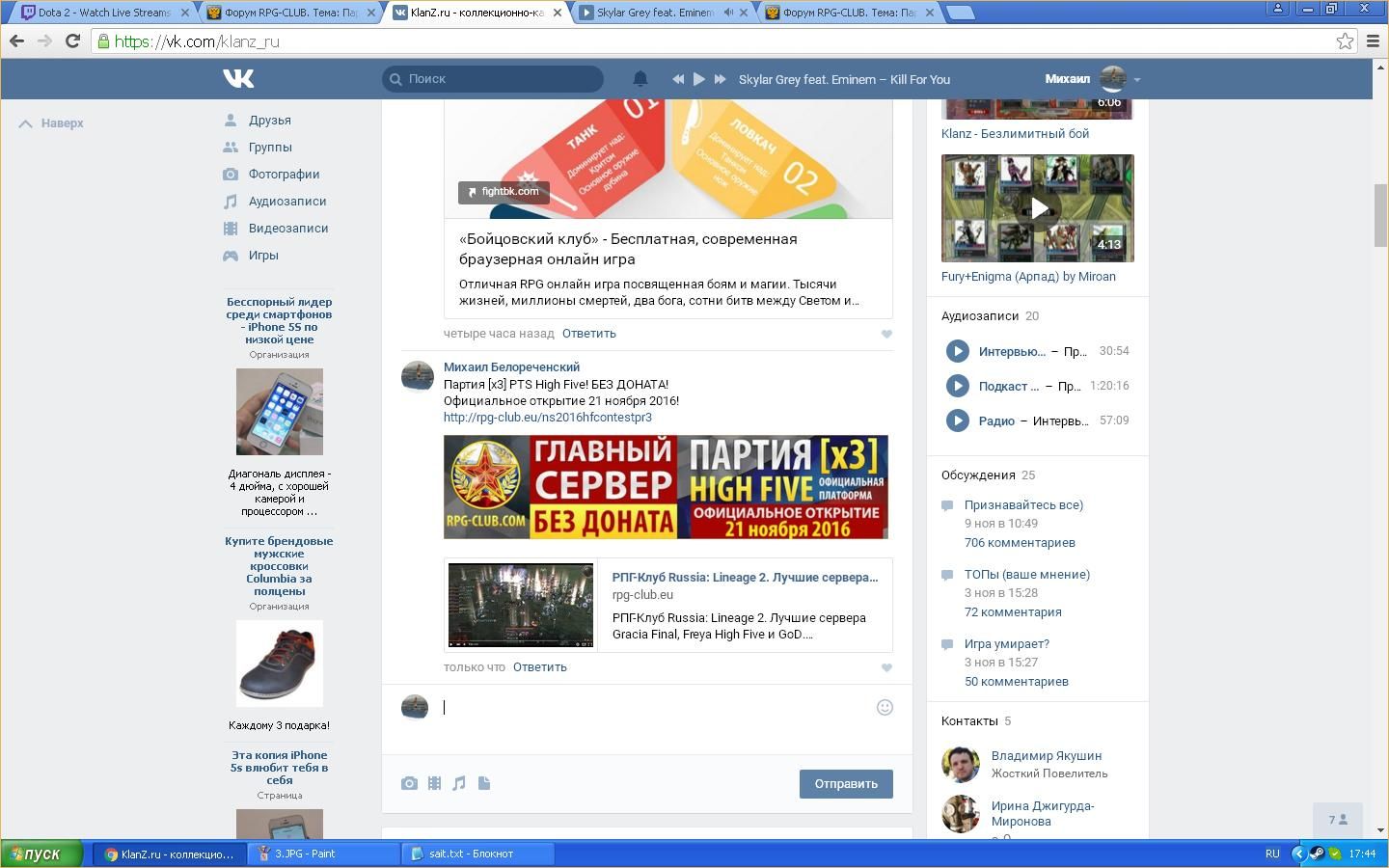Open the Chrome menu hamburger icon
This screenshot has width=1389, height=868.
[1374, 41]
